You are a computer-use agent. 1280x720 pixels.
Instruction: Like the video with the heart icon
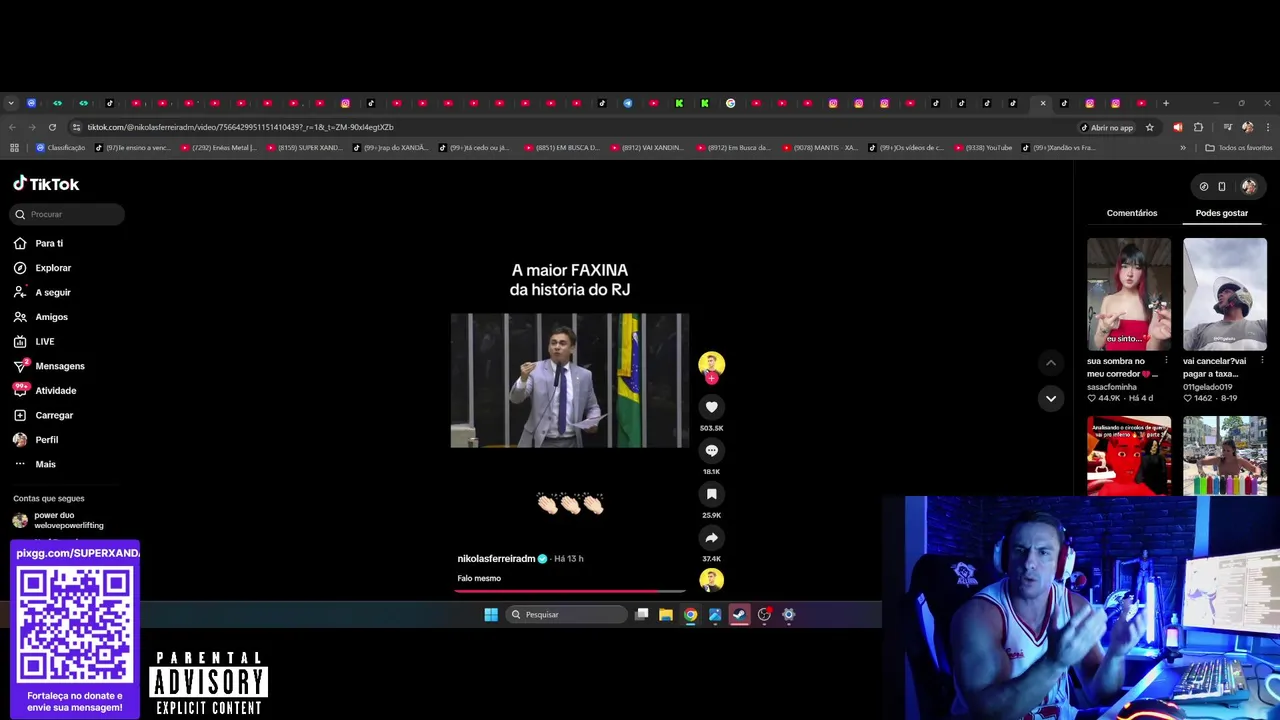pyautogui.click(x=711, y=407)
